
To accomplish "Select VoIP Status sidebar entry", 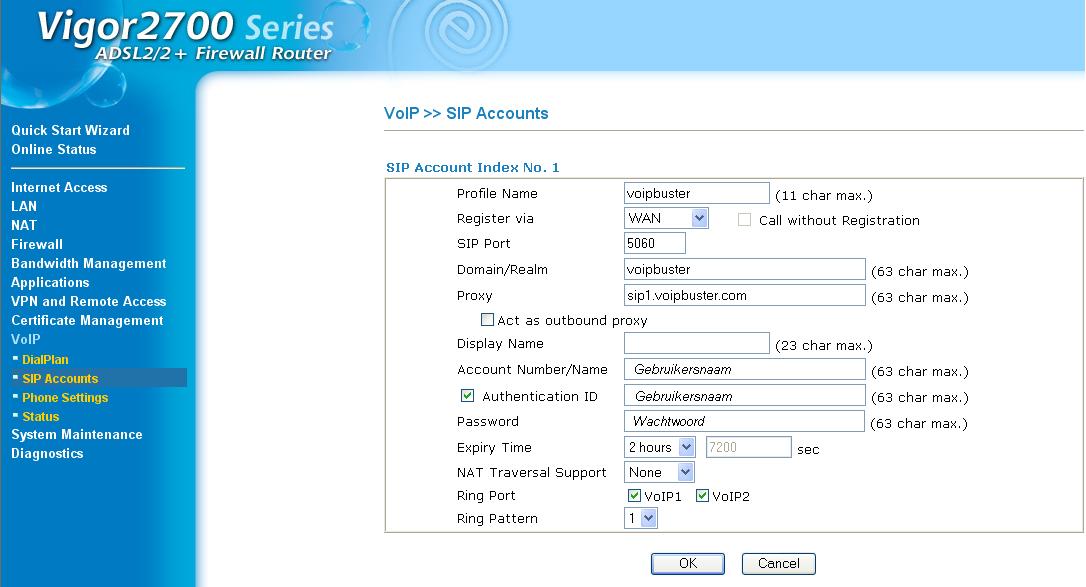I will click(x=40, y=417).
